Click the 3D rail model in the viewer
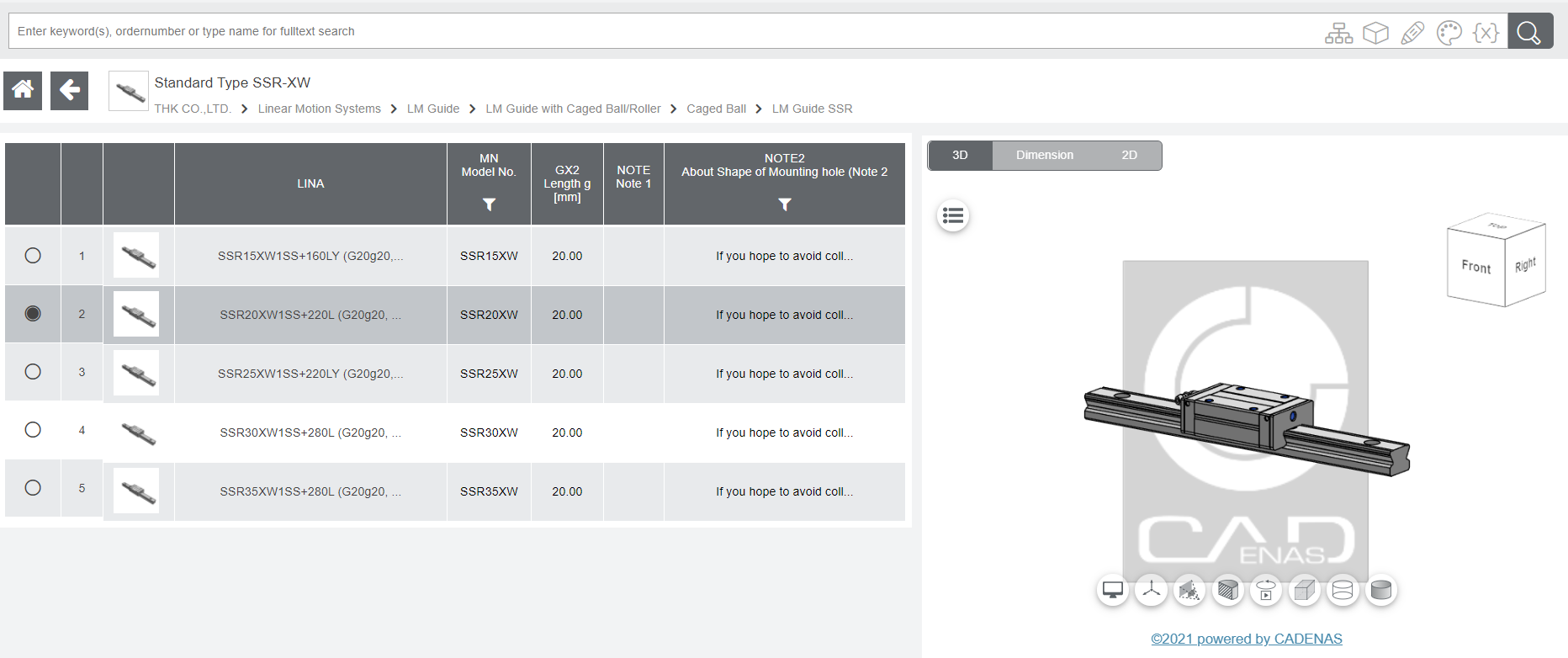The height and width of the screenshot is (658, 1568). [x=1246, y=428]
